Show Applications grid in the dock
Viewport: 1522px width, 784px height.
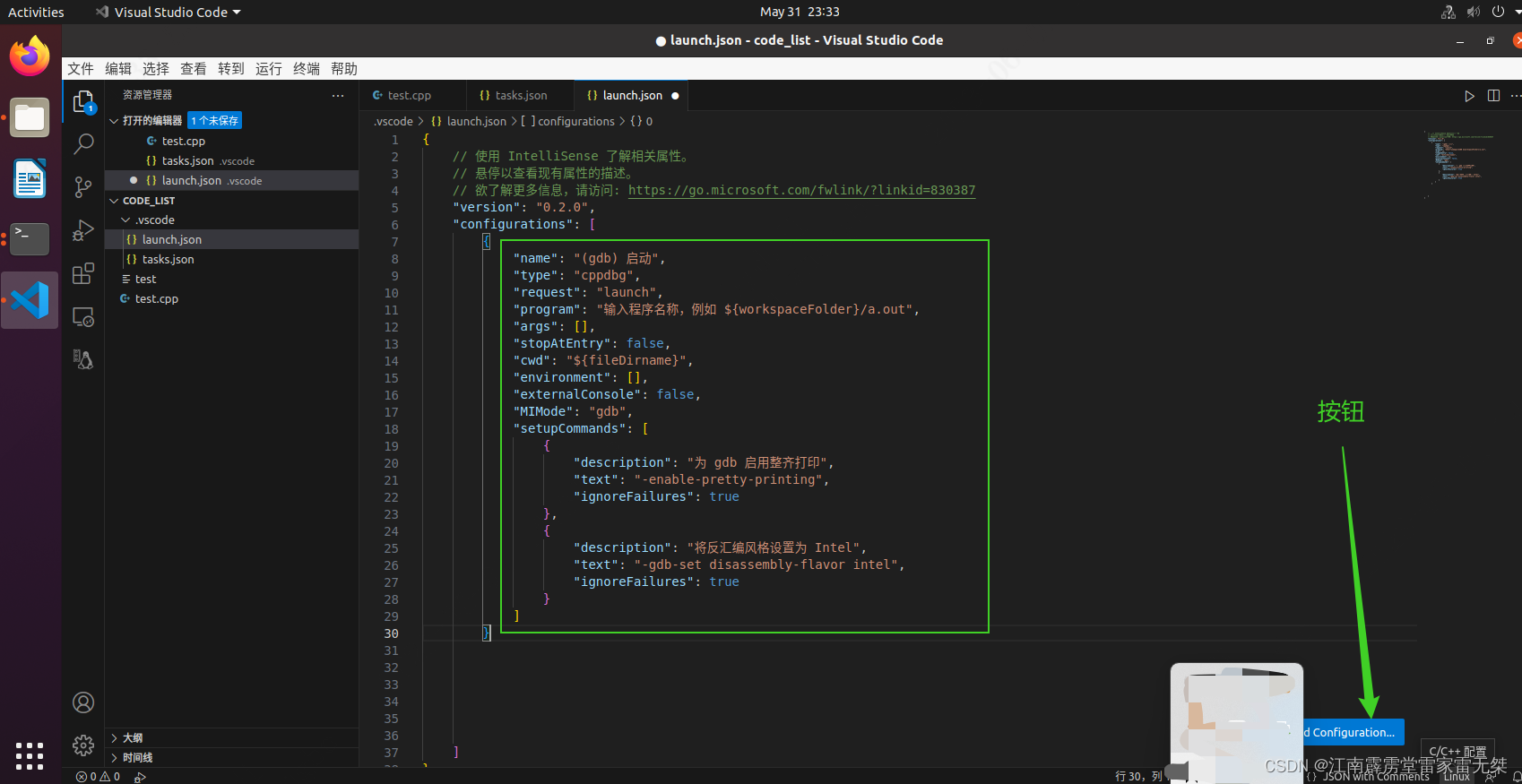[30, 755]
